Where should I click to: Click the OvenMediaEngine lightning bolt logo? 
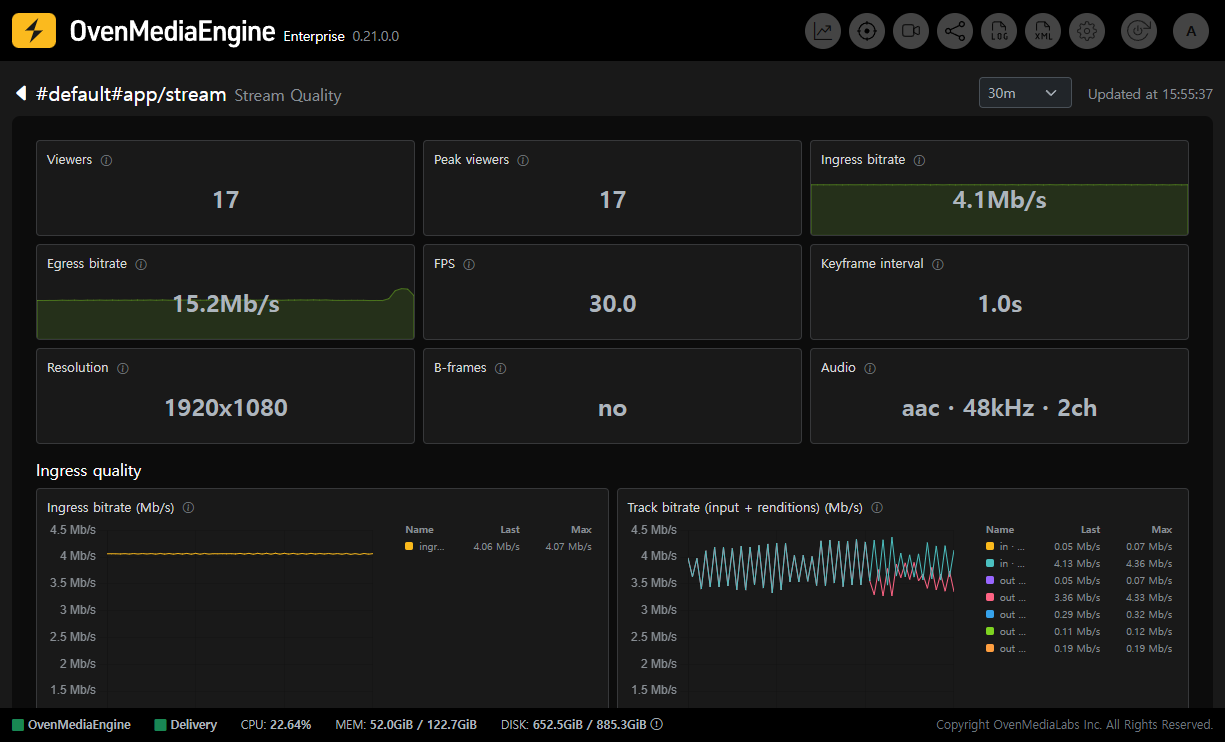34,31
